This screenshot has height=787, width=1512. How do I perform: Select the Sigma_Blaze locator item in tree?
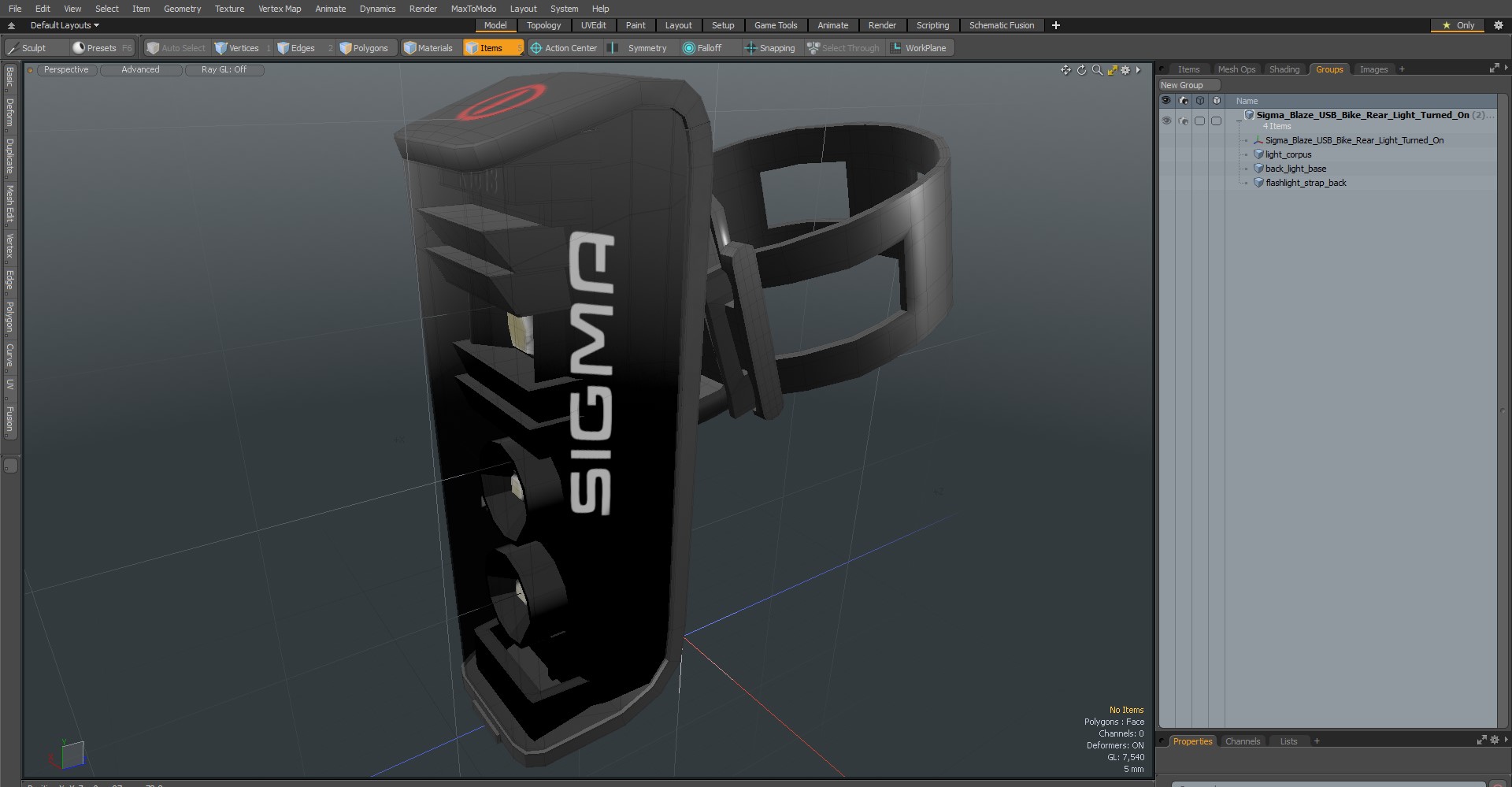[x=1354, y=140]
